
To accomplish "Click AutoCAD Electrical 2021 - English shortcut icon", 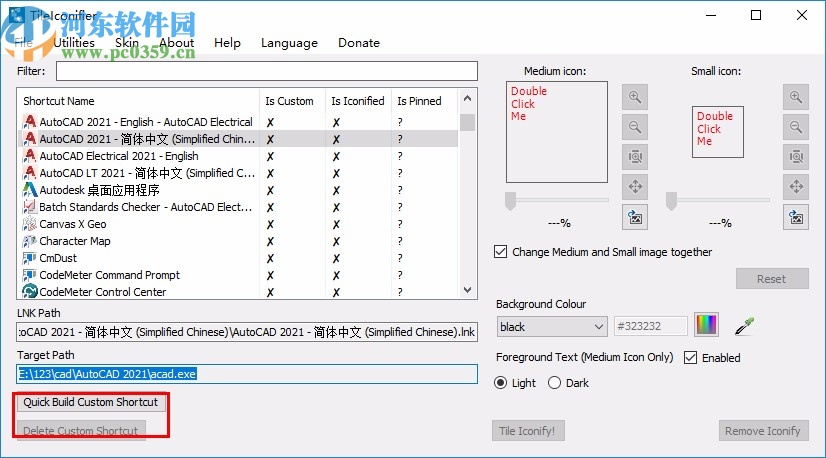I will click(30, 156).
